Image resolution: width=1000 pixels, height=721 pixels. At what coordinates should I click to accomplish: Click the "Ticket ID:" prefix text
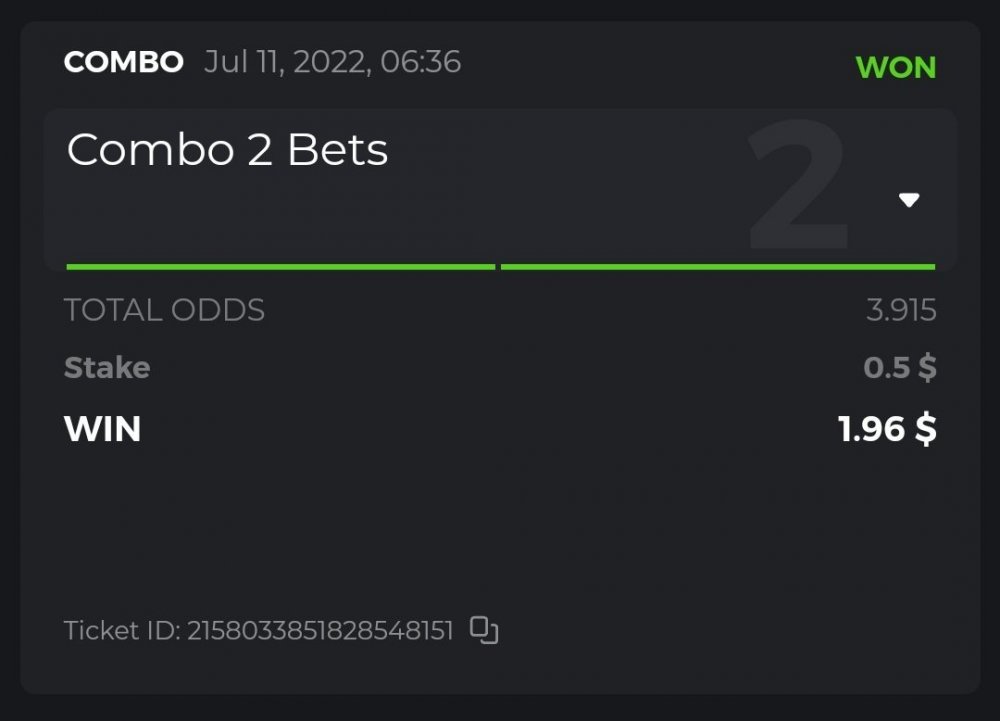(x=122, y=631)
